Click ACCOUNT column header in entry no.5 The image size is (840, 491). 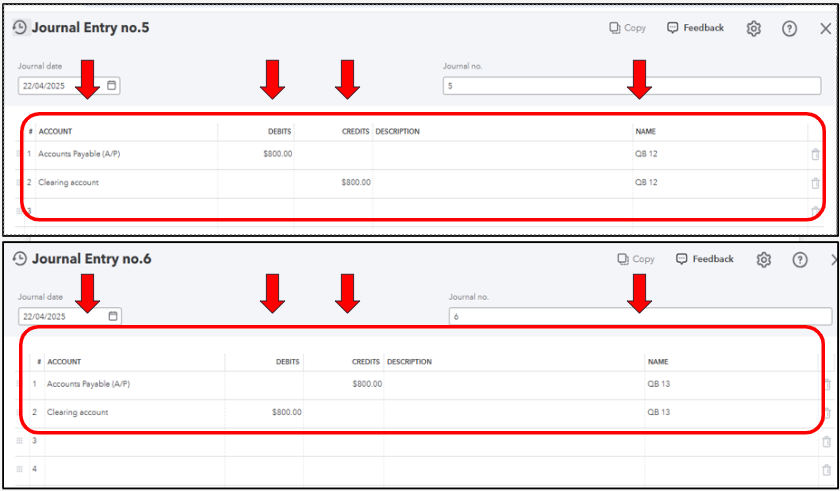click(x=55, y=132)
